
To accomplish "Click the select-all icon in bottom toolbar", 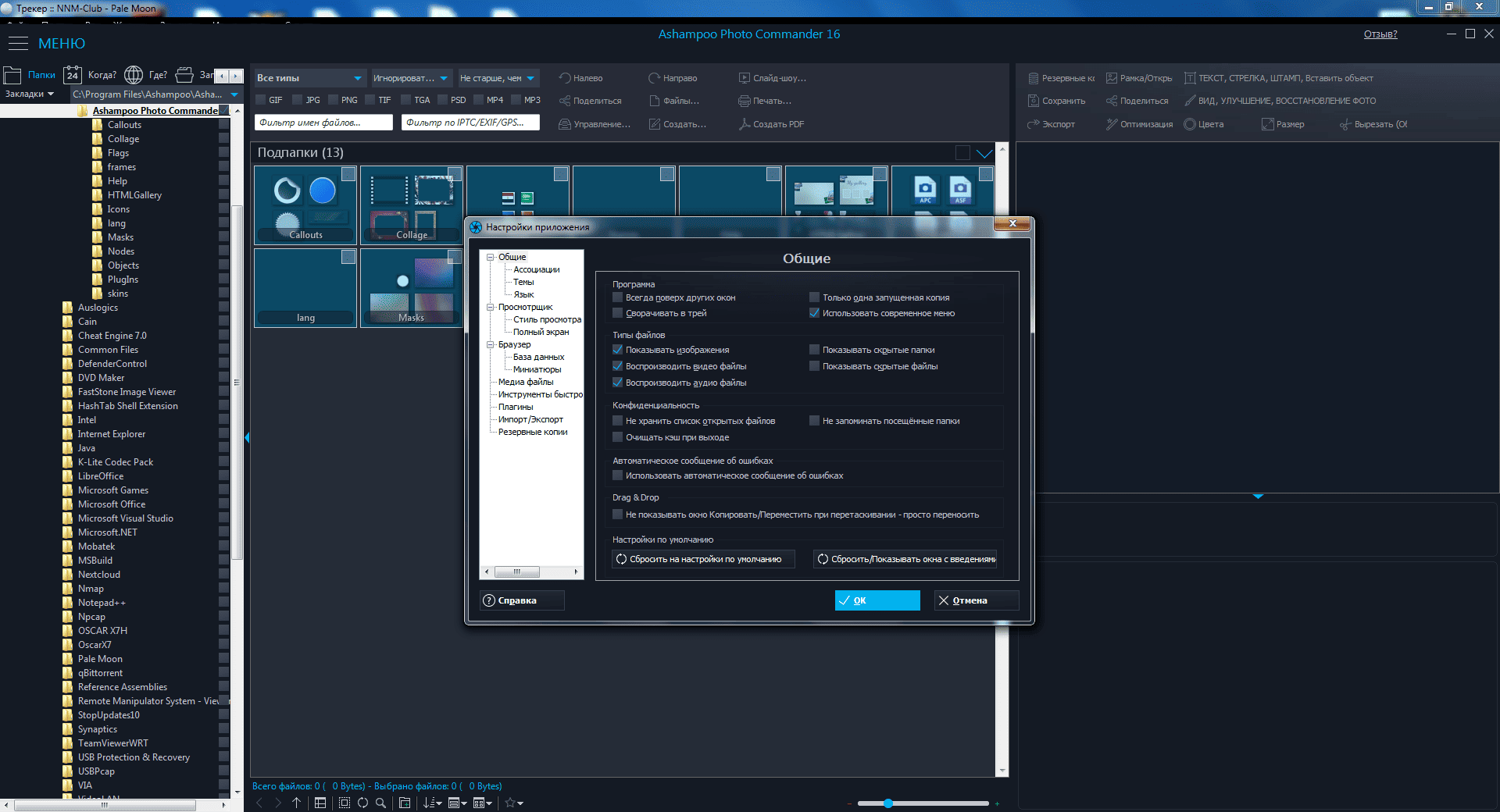I will (345, 803).
